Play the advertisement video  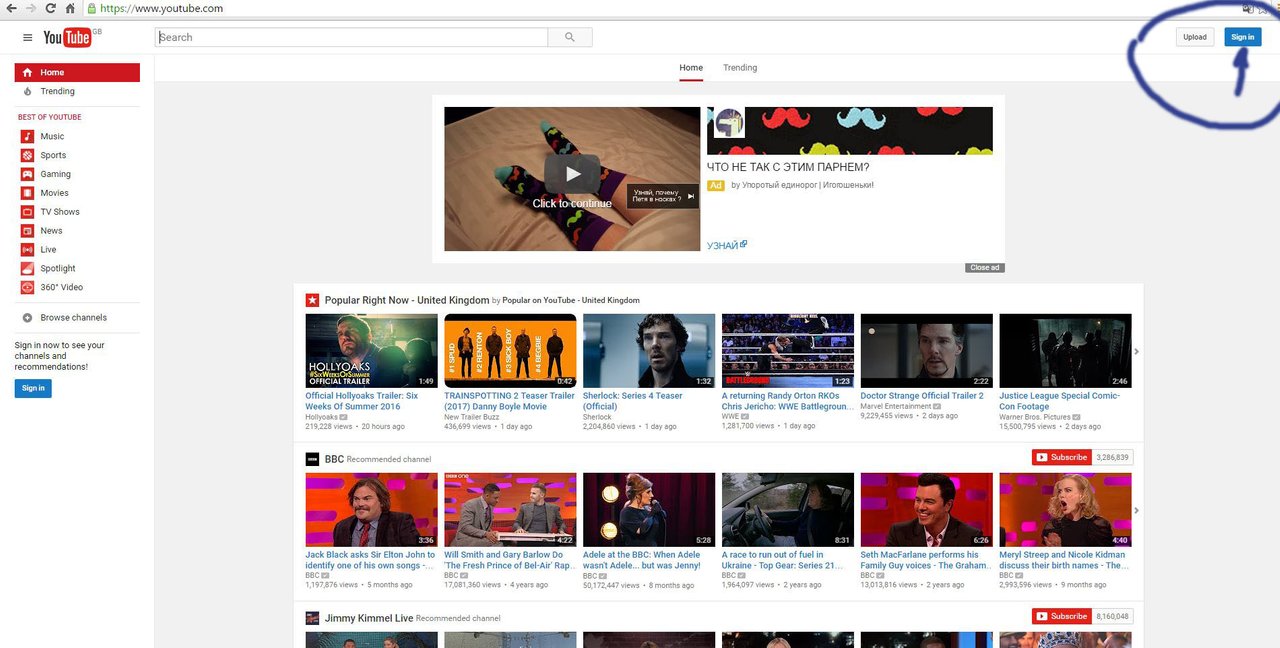pyautogui.click(x=572, y=174)
